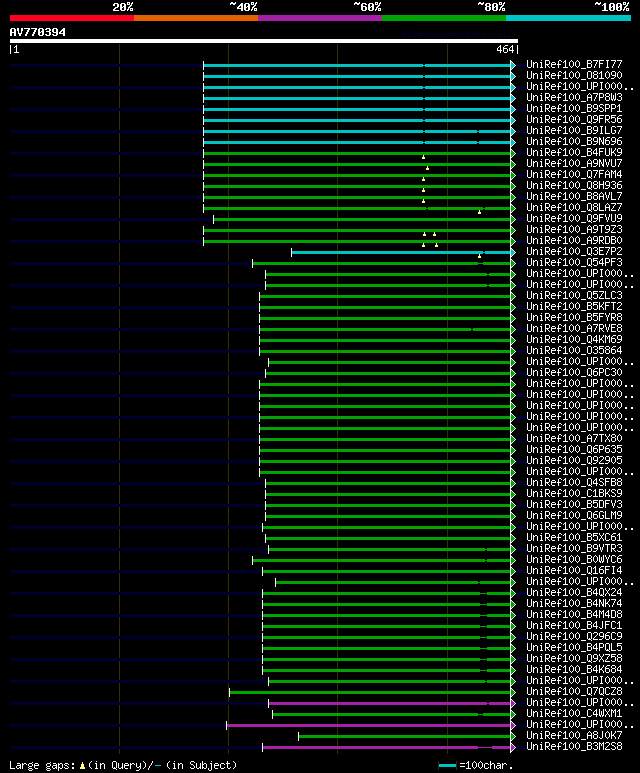Select the UniRef100_Q8LAZ7 label
Screen dimensions: 640x773
[574, 208]
